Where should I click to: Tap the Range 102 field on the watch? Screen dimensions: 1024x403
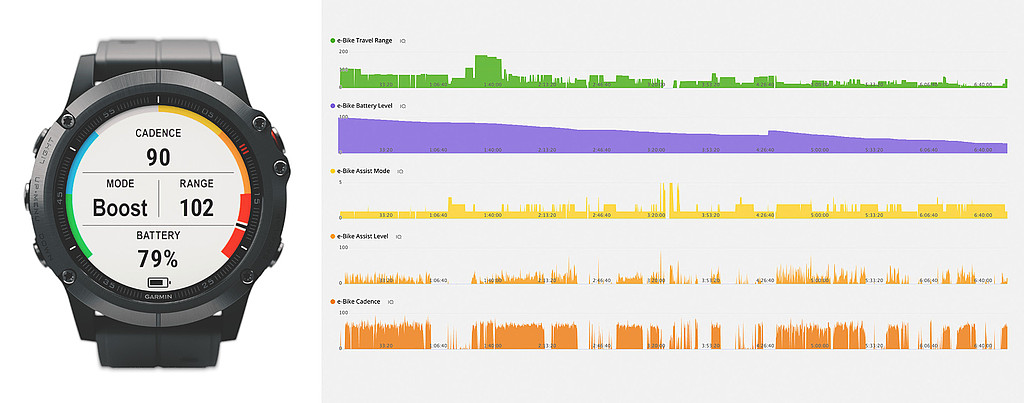click(x=196, y=200)
